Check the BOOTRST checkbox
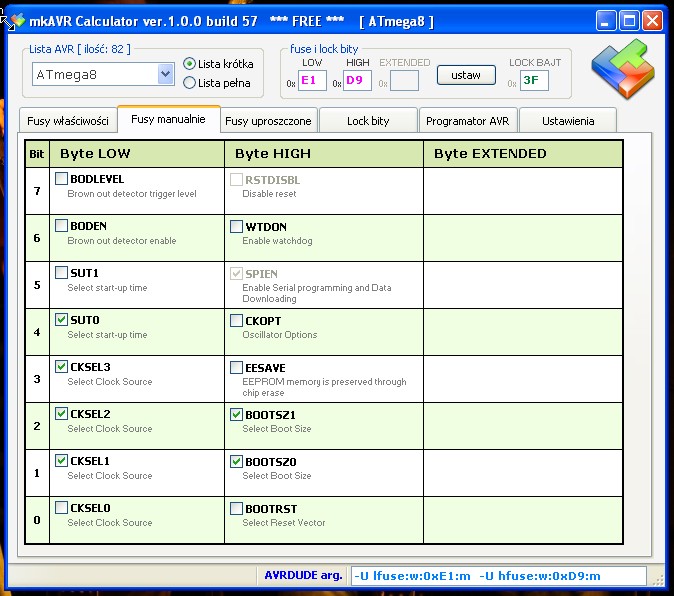The height and width of the screenshot is (596, 674). (236, 509)
